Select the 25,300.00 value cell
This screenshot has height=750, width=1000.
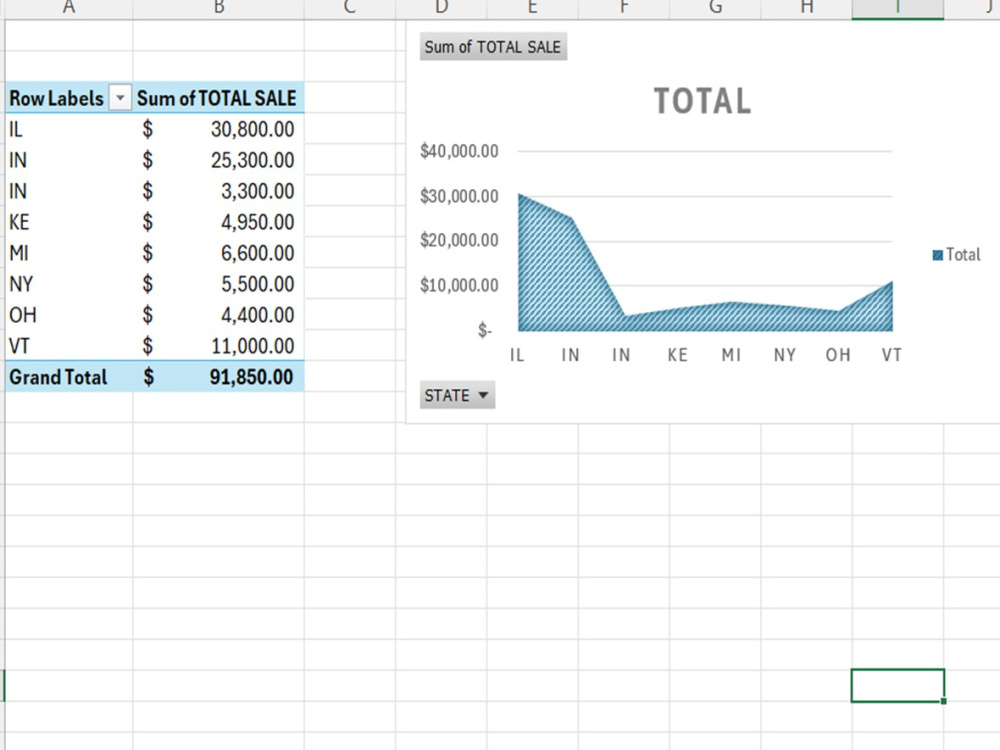coord(218,160)
